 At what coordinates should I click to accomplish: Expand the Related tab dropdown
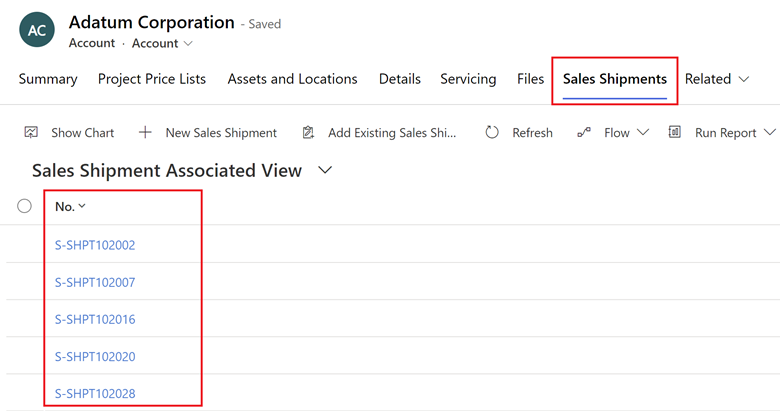click(744, 79)
